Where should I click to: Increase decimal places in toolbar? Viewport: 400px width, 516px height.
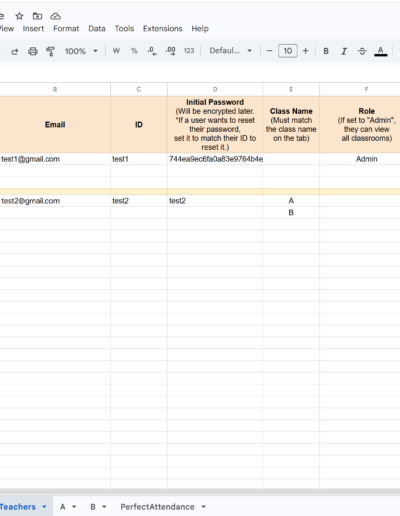click(x=170, y=51)
